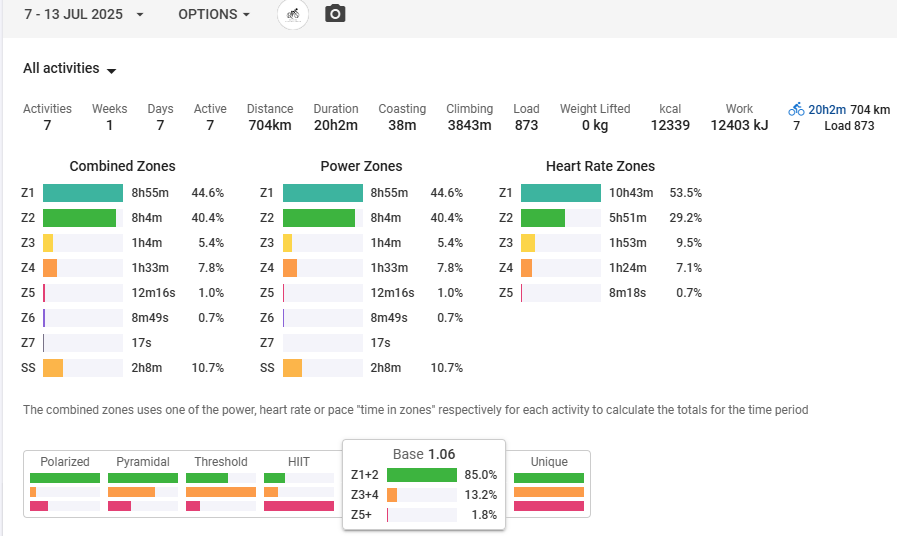Click the Combined Zones SS orange bar

[53, 368]
